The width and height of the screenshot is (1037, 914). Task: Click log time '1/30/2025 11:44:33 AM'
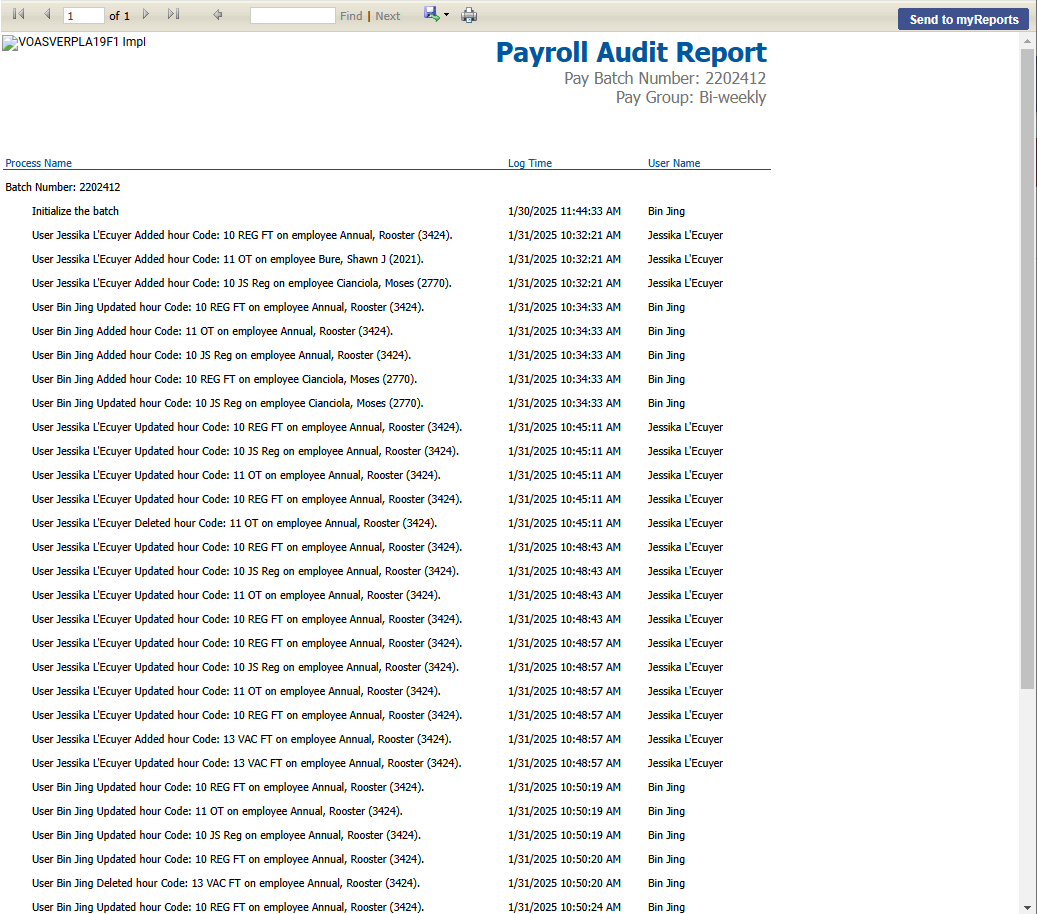coord(564,211)
